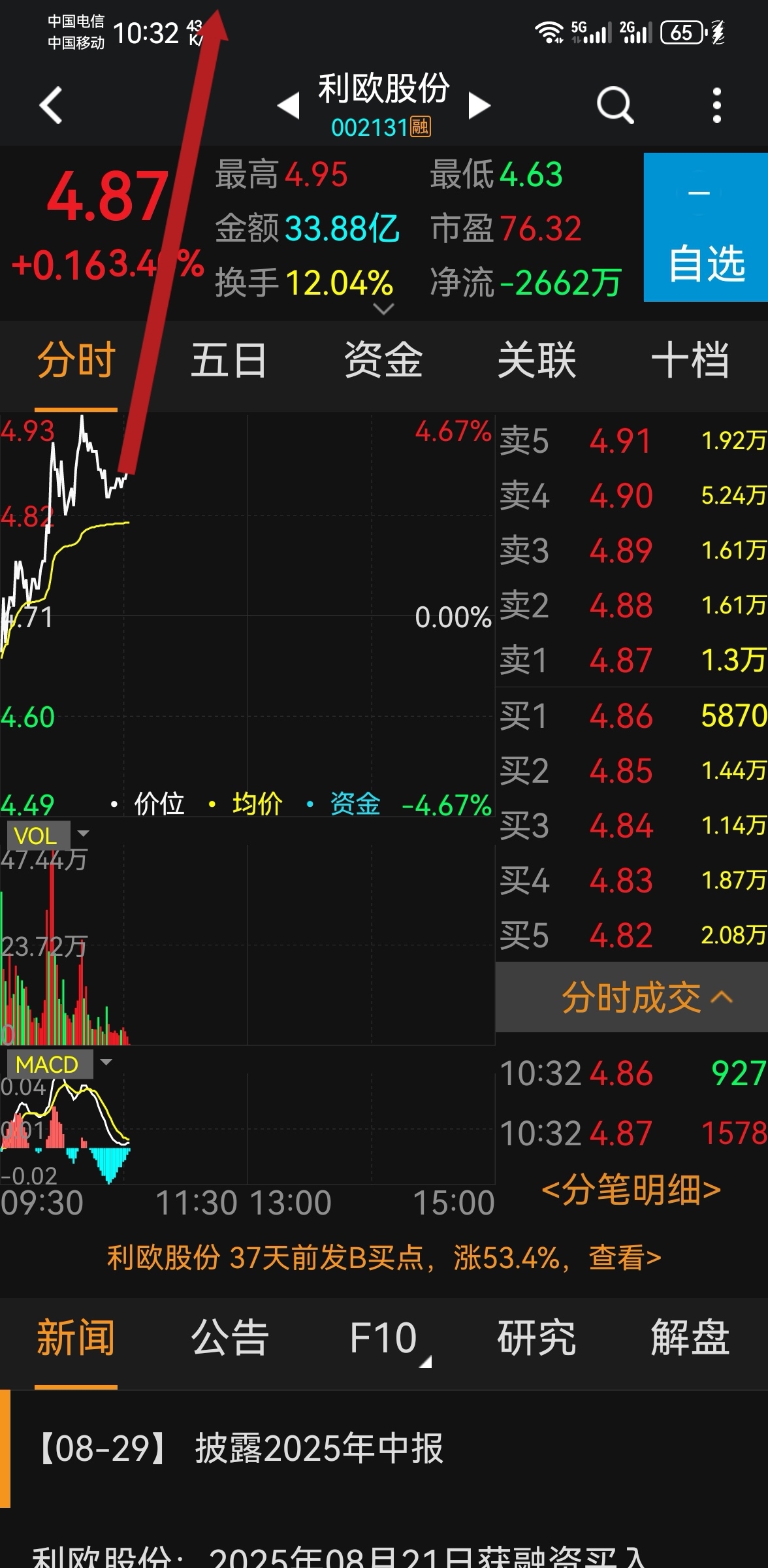Screen dimensions: 768x1568
Task: Select the 公告 tab
Action: click(x=230, y=1338)
